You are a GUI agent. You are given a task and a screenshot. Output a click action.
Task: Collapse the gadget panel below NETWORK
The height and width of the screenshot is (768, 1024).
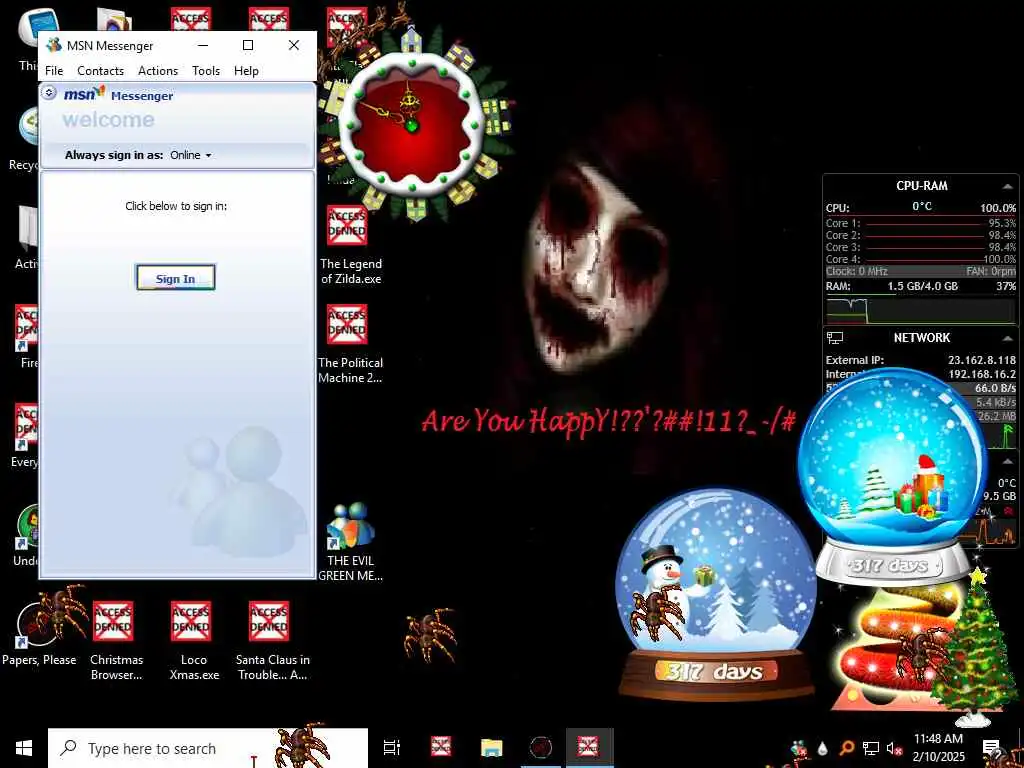pyautogui.click(x=1008, y=461)
